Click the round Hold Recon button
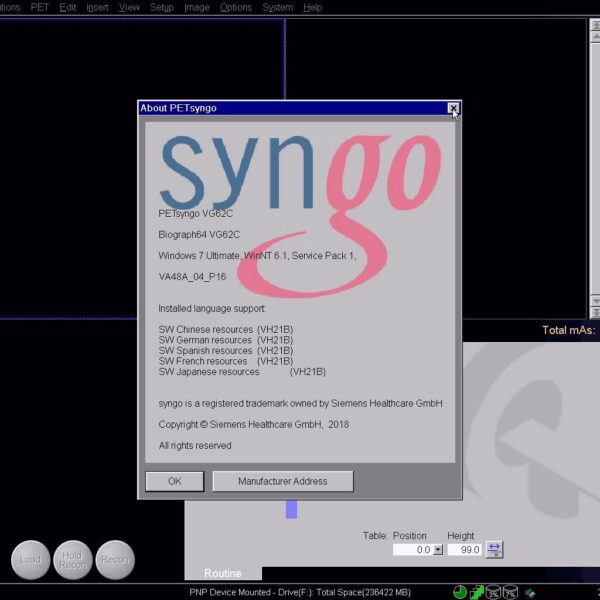The width and height of the screenshot is (600, 600). (72, 559)
